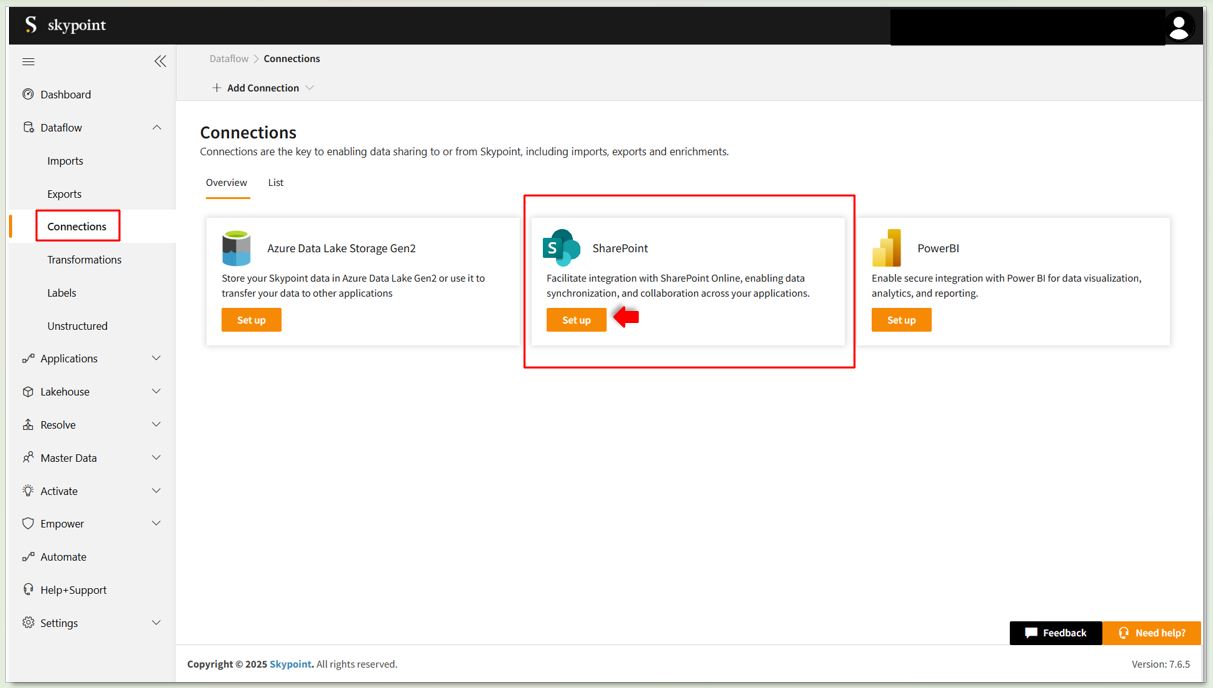Open the user profile avatar icon
1213x688 pixels.
(1179, 27)
